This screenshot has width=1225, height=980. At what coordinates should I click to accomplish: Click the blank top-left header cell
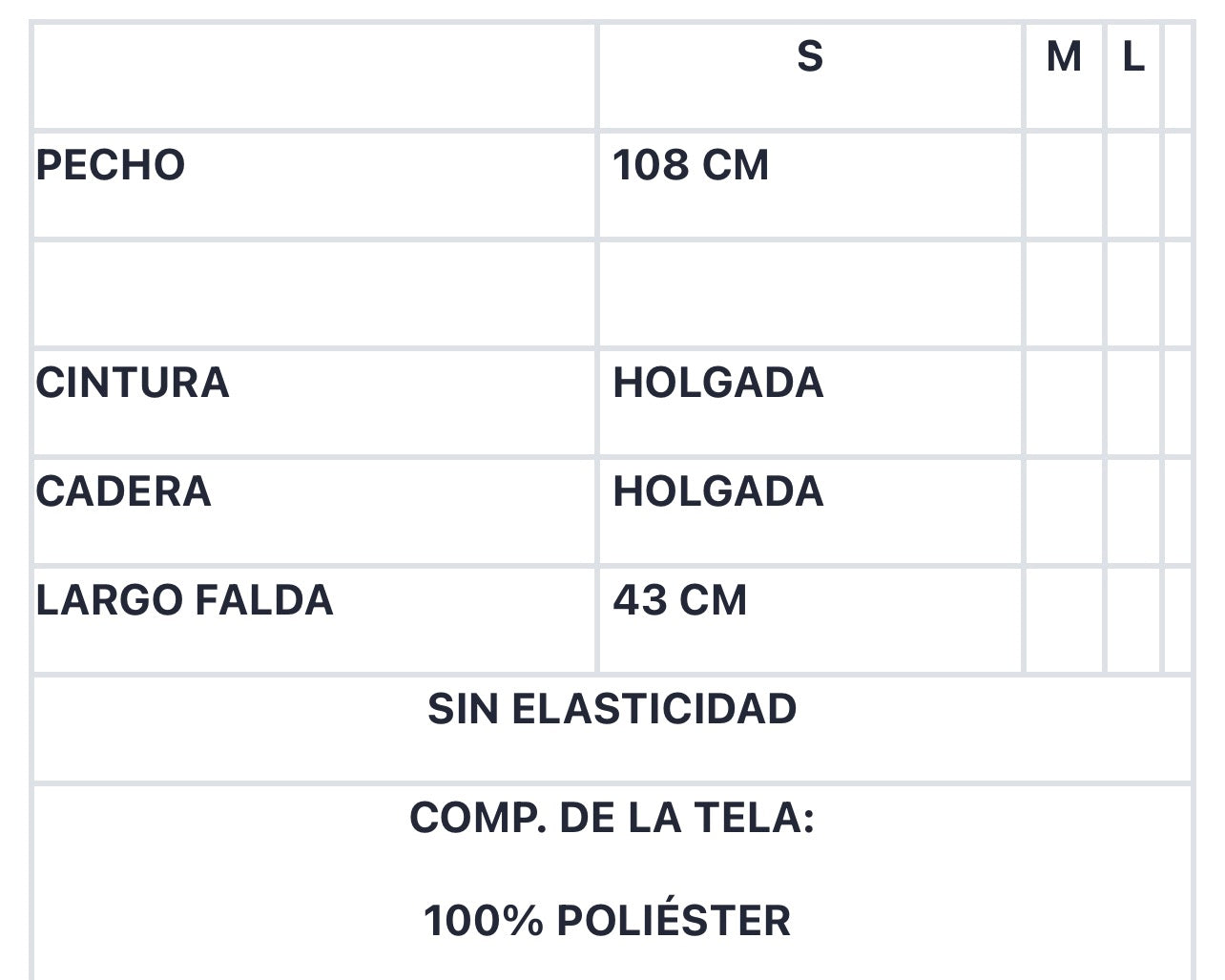pos(315,76)
